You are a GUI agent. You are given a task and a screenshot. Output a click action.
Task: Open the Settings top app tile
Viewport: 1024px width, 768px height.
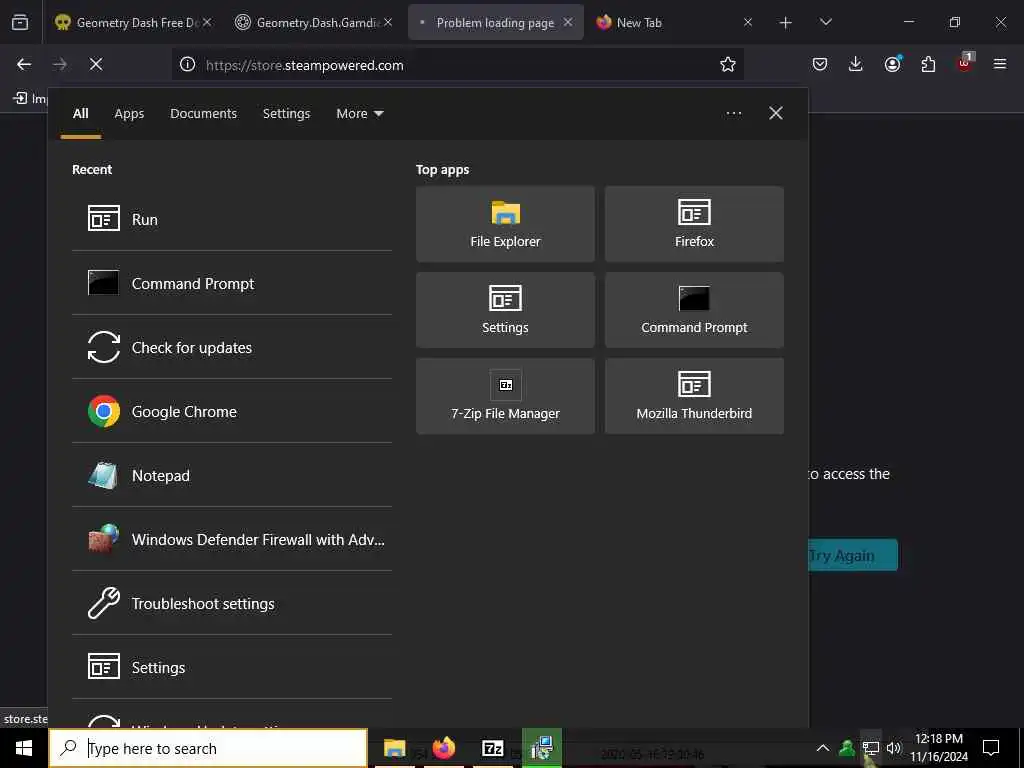[x=505, y=310]
